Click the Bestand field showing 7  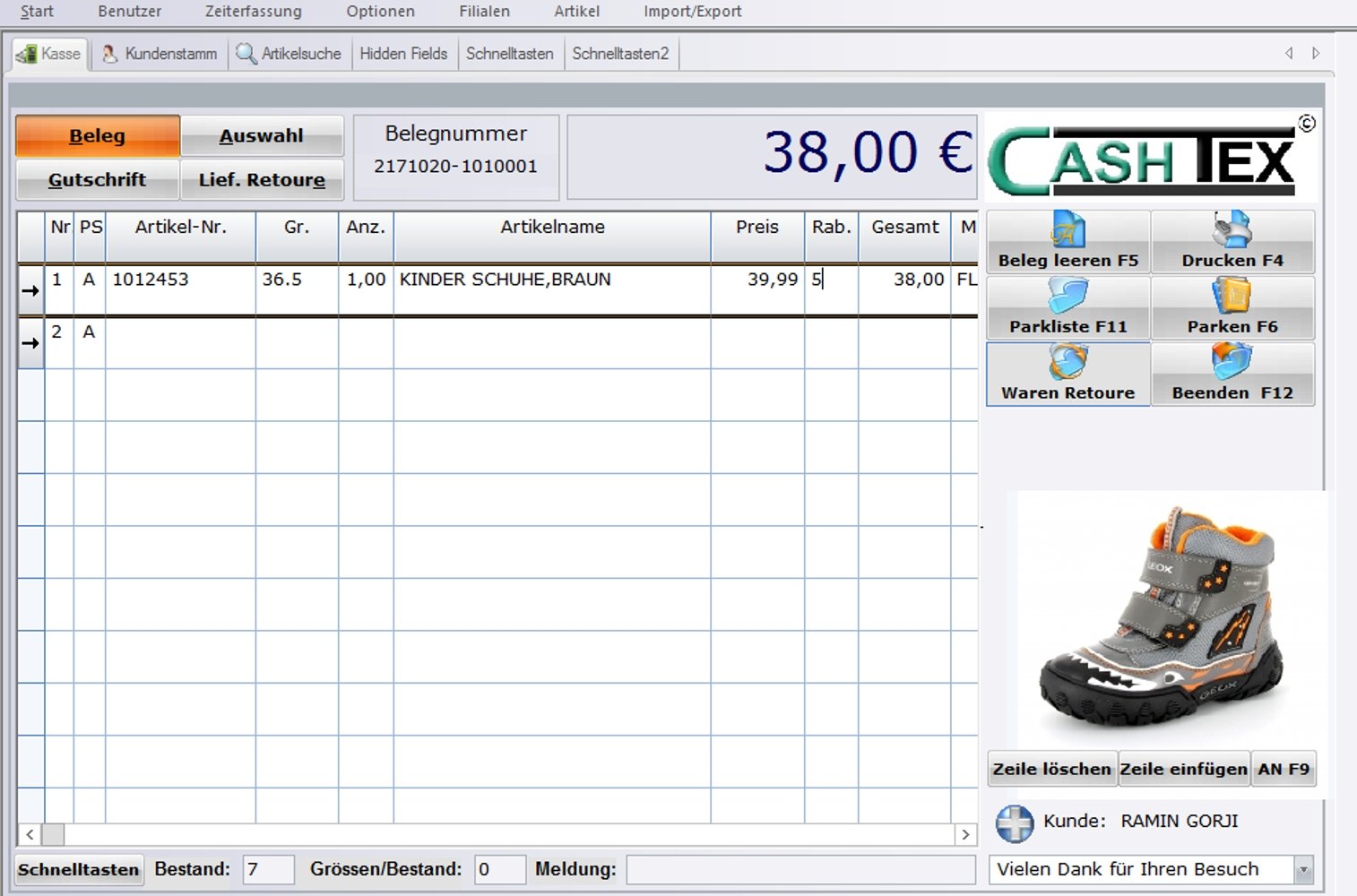pos(268,869)
